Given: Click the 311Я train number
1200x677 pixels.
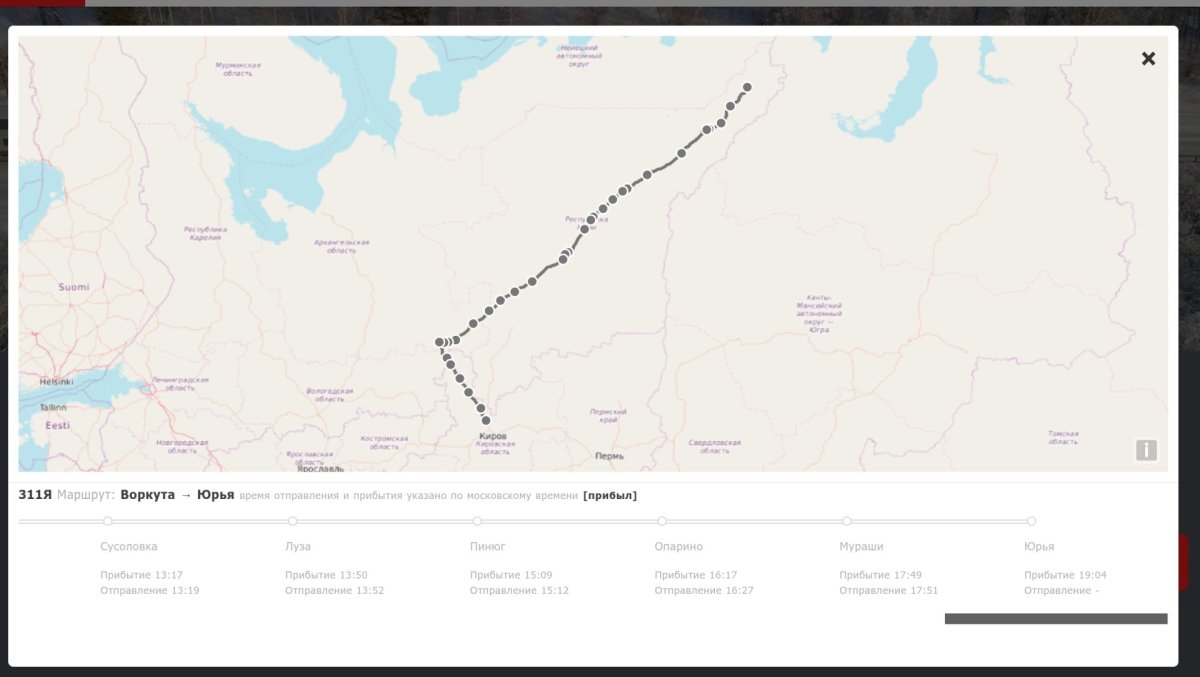Looking at the screenshot, I should point(35,495).
